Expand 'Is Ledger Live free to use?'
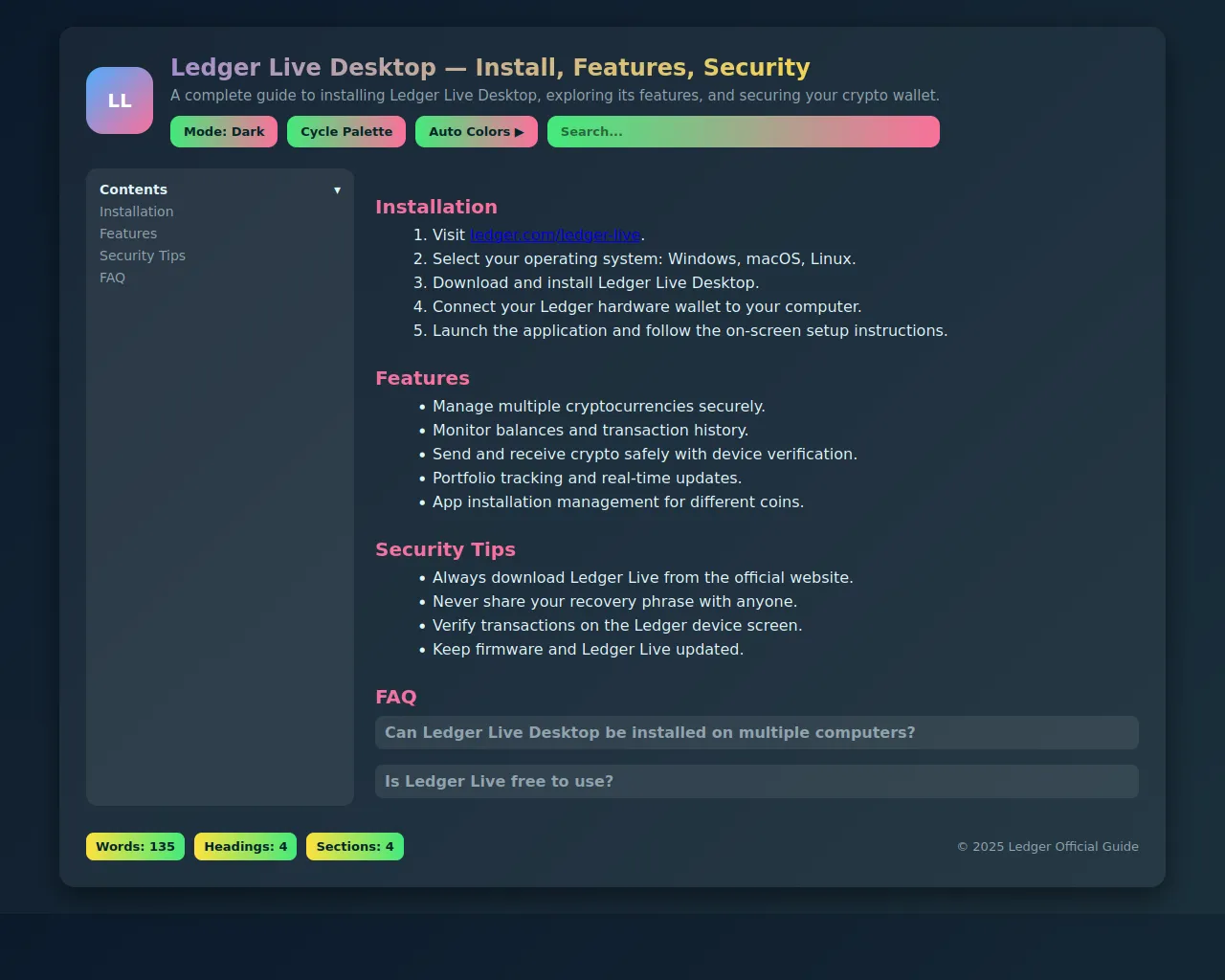This screenshot has width=1225, height=980. [x=757, y=782]
